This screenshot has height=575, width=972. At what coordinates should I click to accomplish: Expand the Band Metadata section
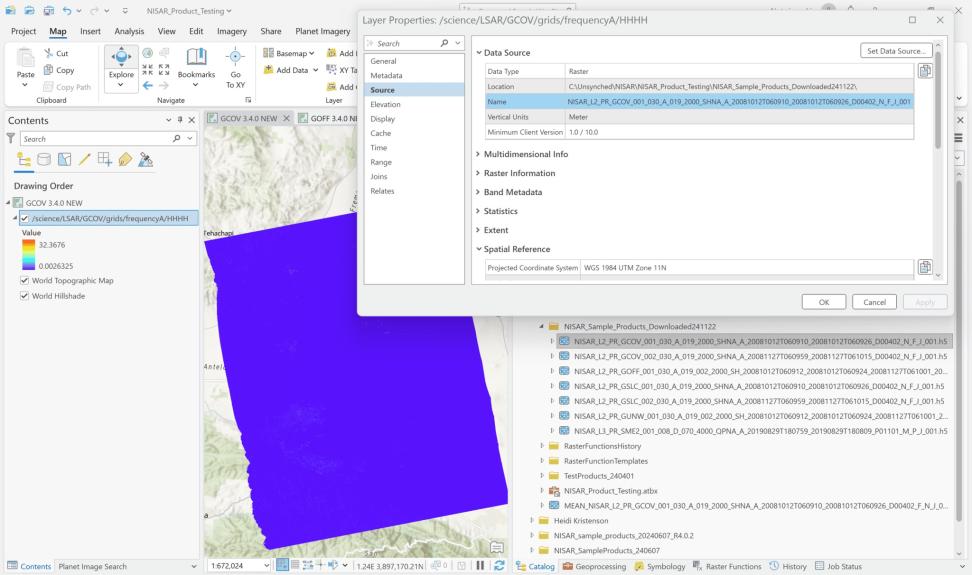479,192
